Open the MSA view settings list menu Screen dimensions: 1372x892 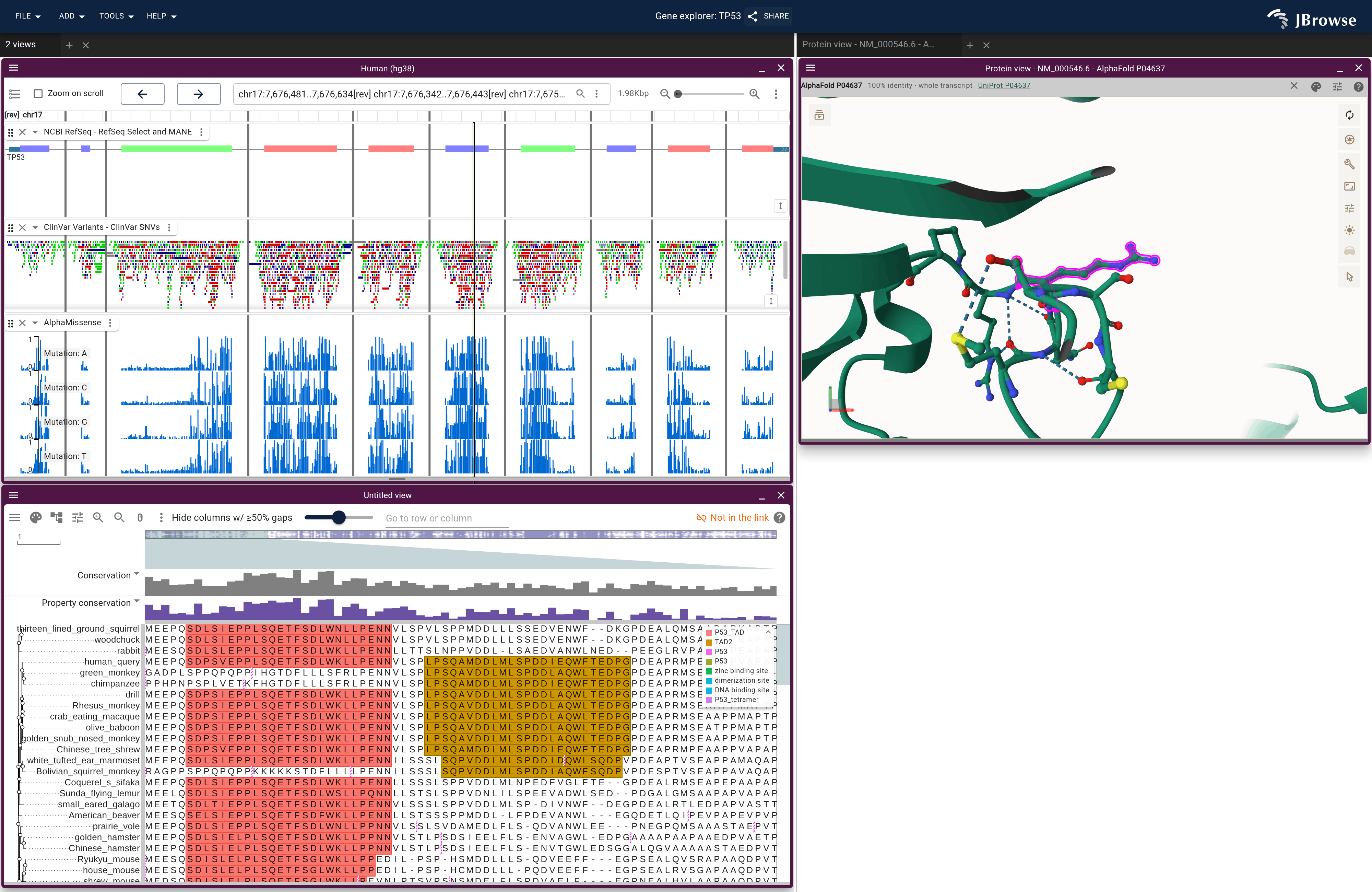[15, 517]
